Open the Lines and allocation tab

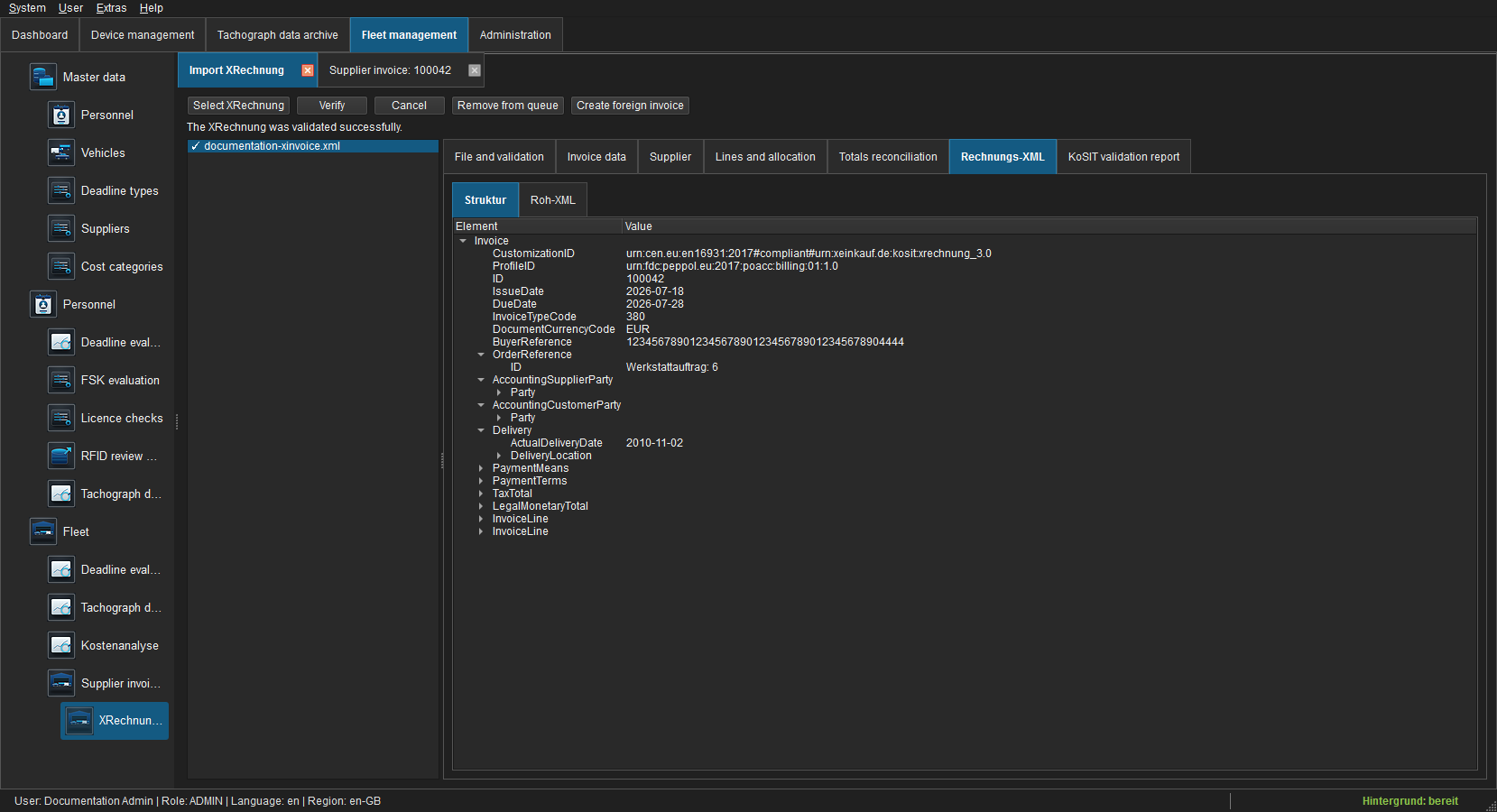coord(765,157)
